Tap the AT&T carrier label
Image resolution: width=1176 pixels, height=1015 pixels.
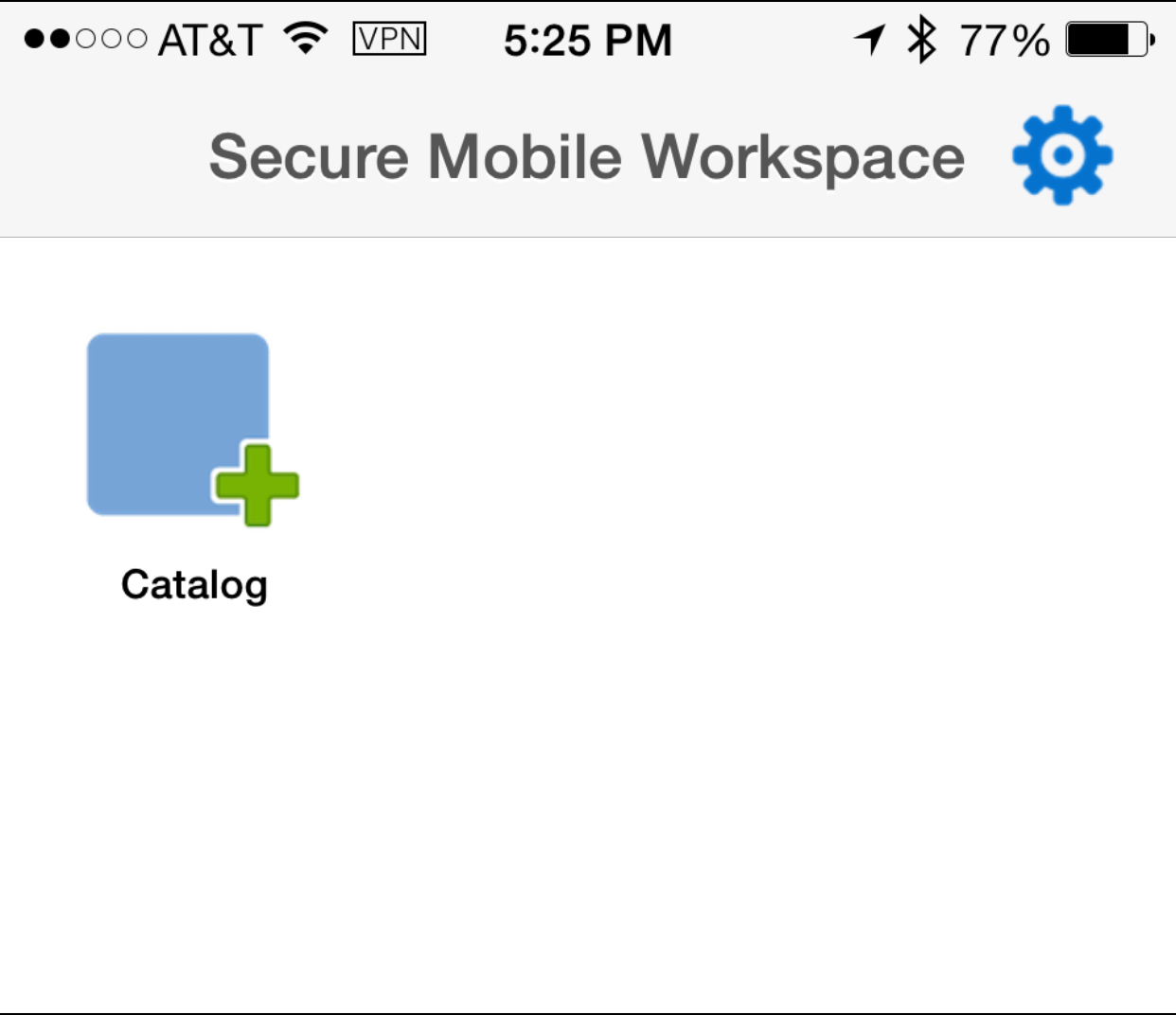(x=210, y=39)
